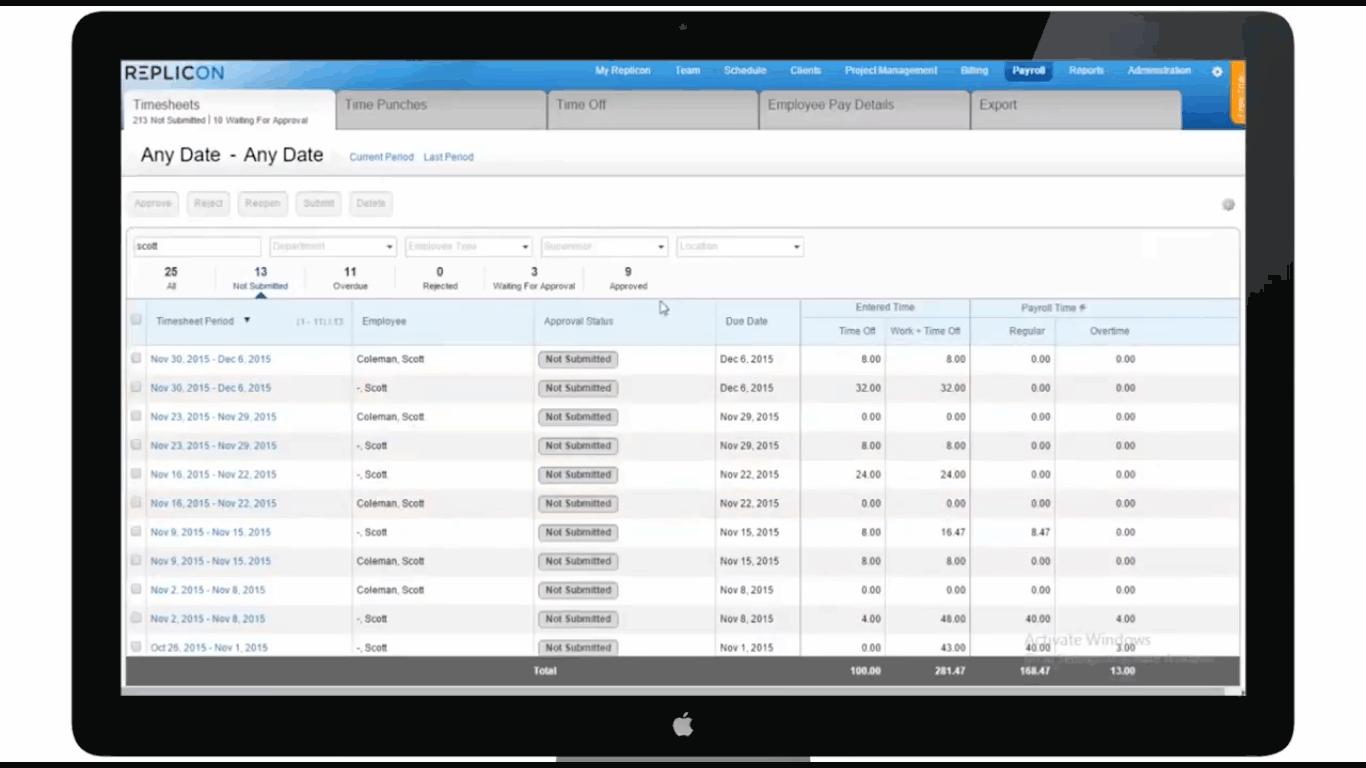Image resolution: width=1366 pixels, height=768 pixels.
Task: Expand the Location filter dropdown
Action: pos(797,247)
